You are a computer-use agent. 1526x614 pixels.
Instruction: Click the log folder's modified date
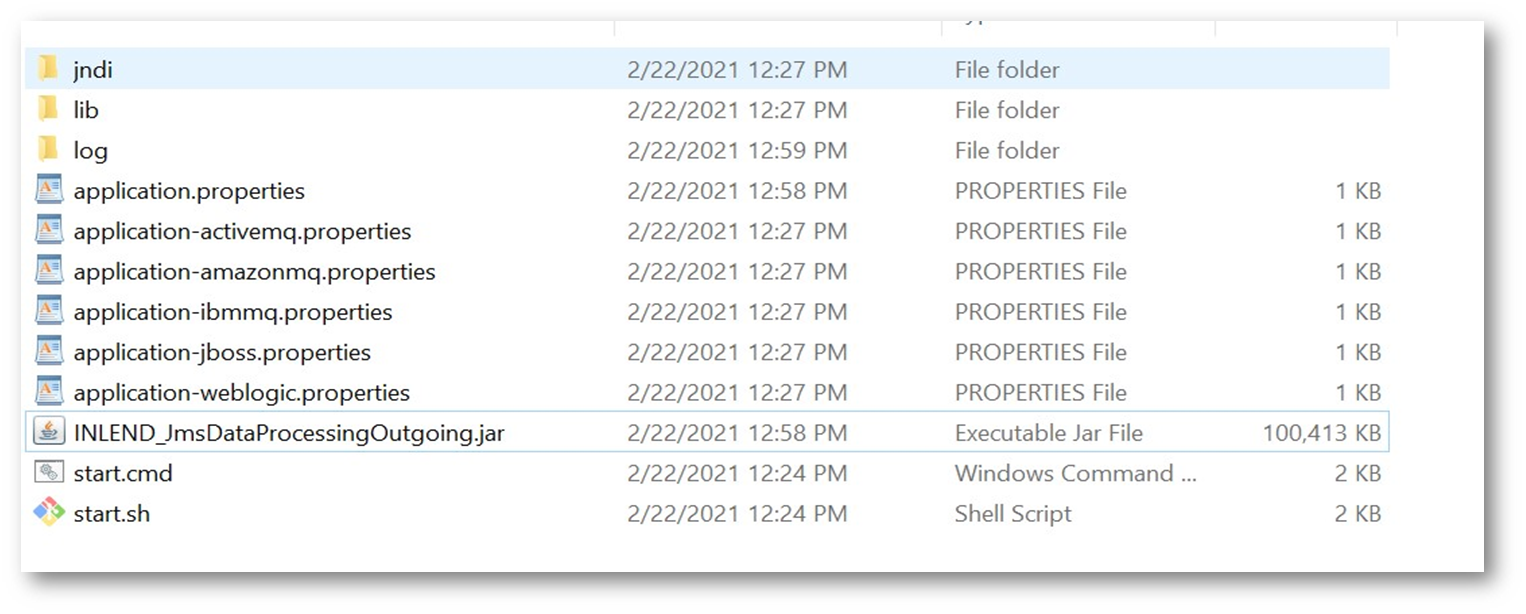point(737,151)
